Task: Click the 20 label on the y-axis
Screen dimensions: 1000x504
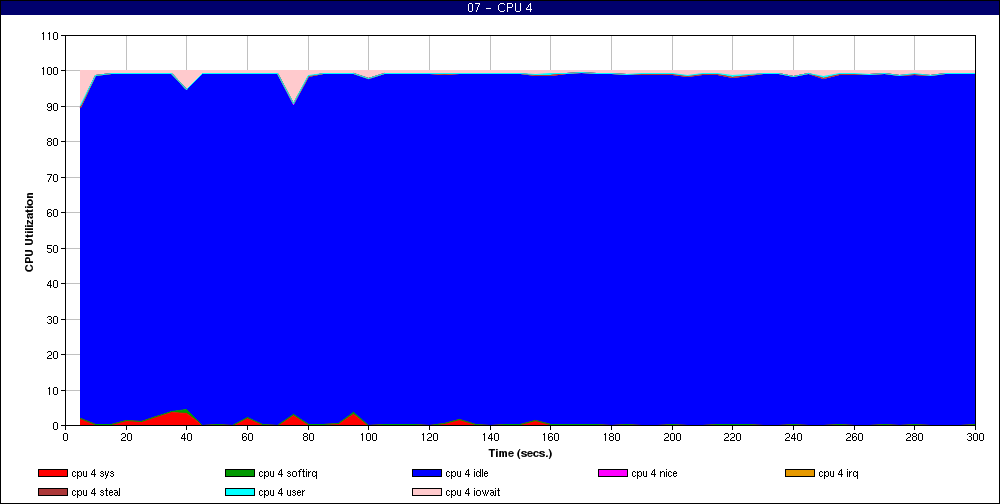Action: 52,355
